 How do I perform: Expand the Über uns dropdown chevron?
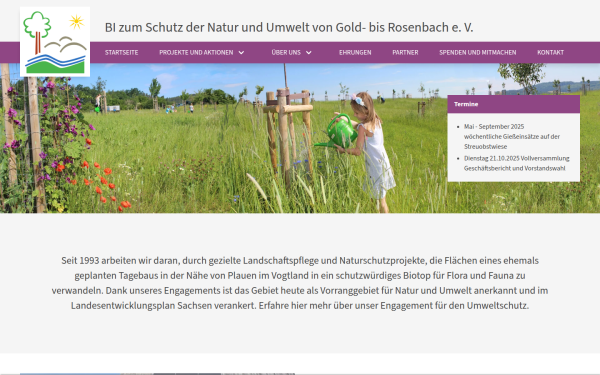309,53
